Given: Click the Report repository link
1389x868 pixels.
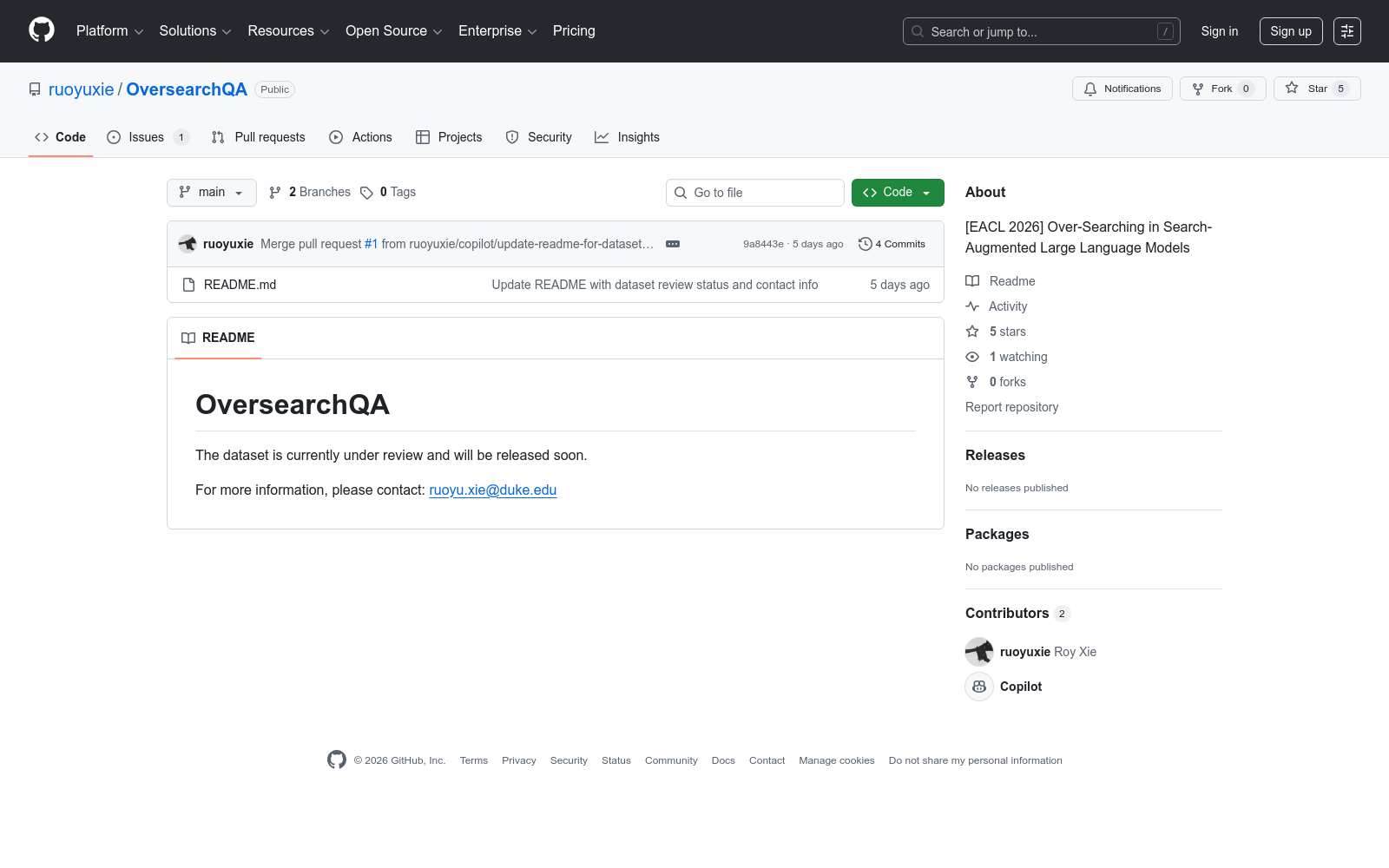Looking at the screenshot, I should [x=1011, y=407].
